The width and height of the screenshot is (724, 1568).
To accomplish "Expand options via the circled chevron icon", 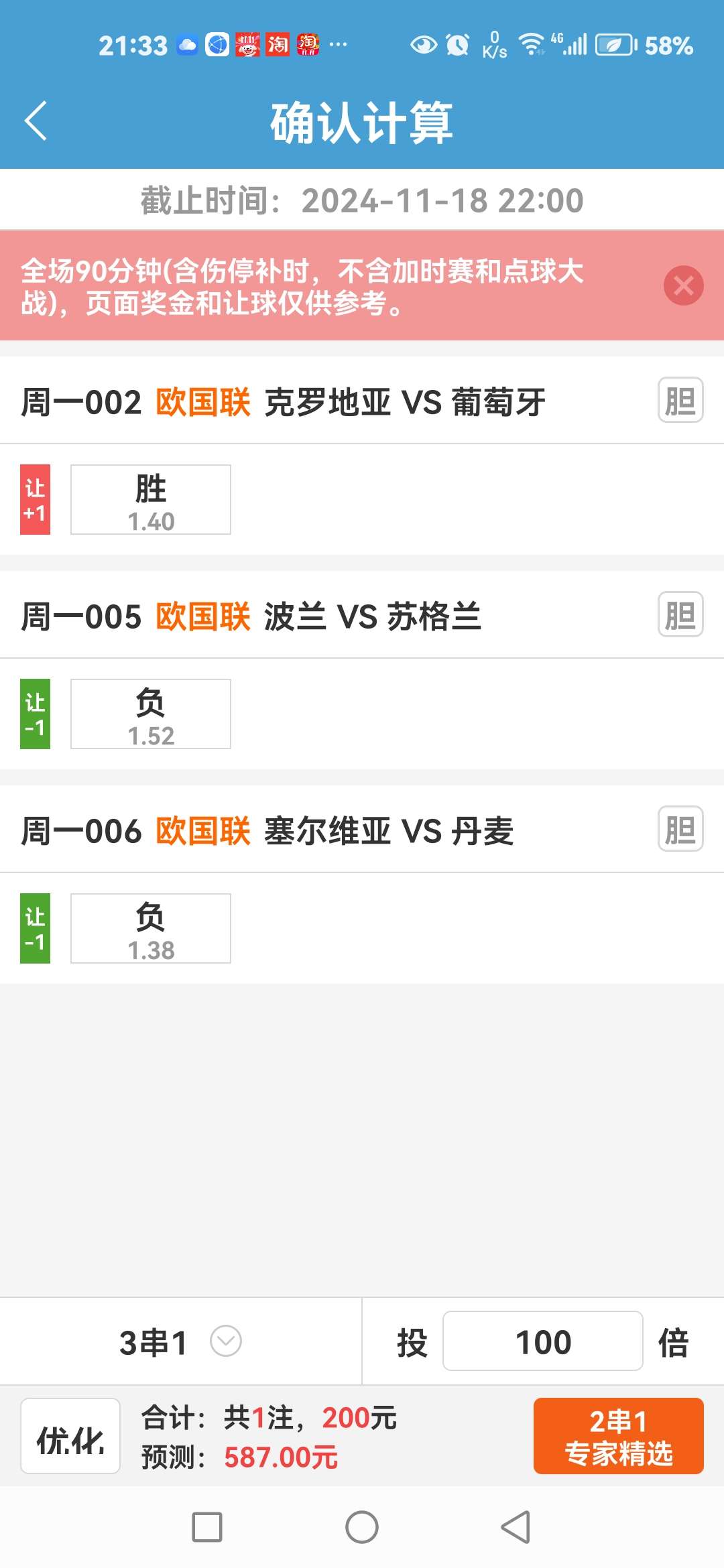I will (x=226, y=1342).
